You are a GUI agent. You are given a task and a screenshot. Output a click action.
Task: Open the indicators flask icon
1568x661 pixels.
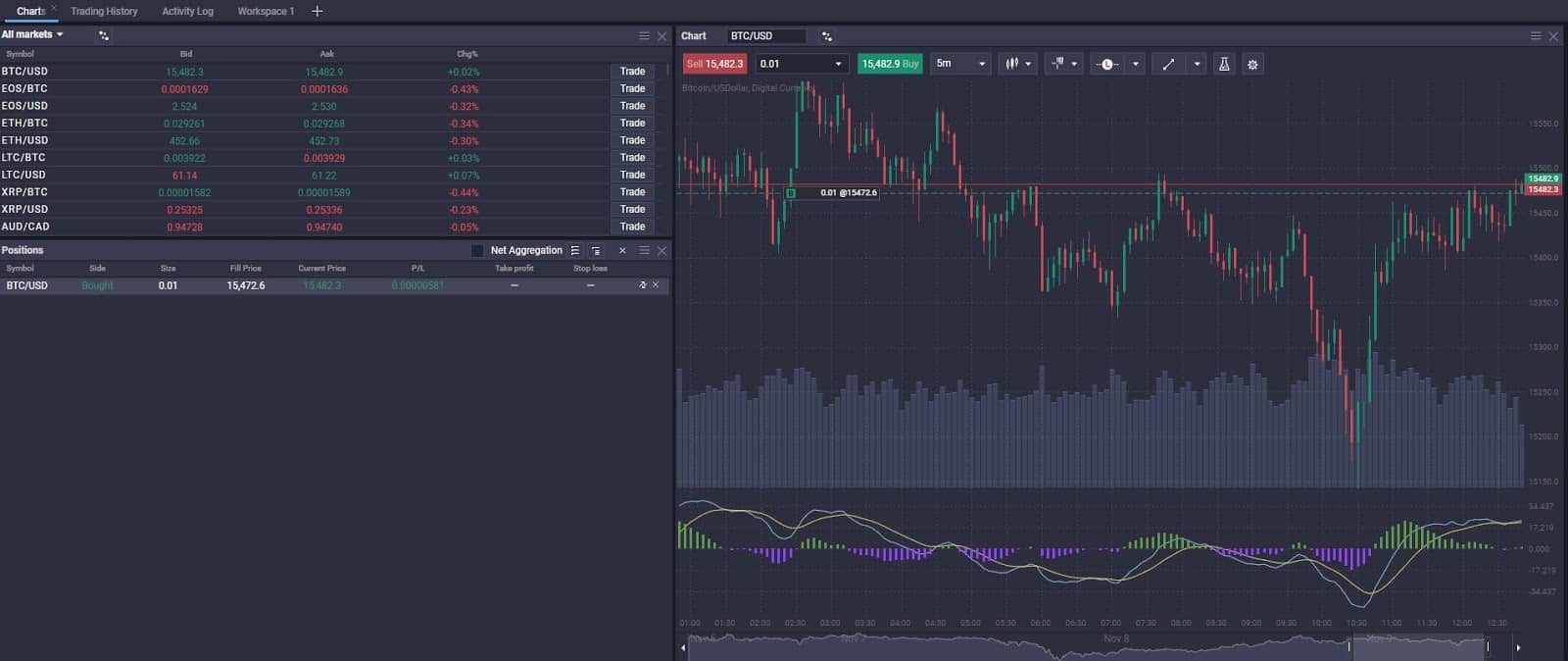[x=1224, y=64]
